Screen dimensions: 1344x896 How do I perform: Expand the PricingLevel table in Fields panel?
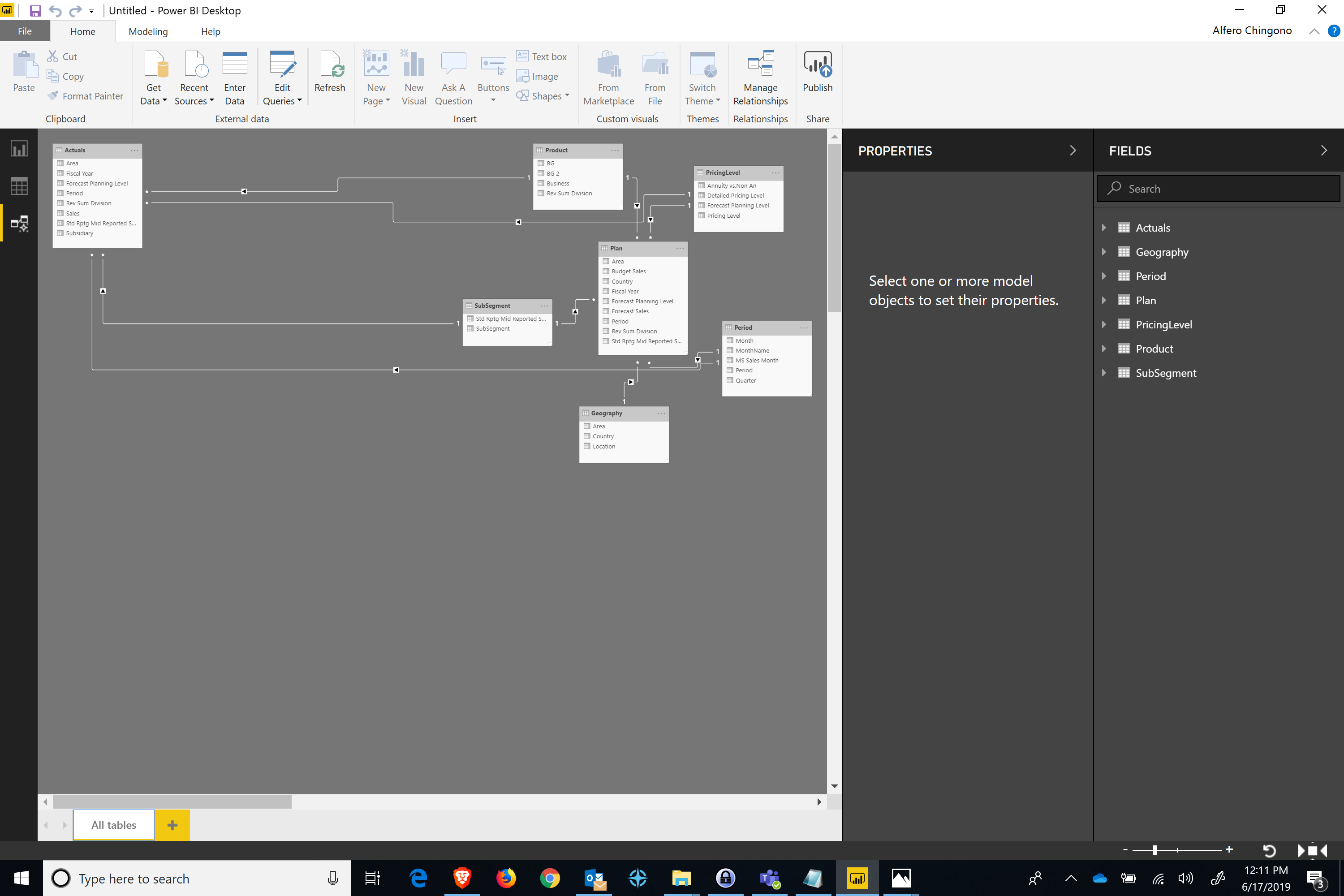[1103, 324]
